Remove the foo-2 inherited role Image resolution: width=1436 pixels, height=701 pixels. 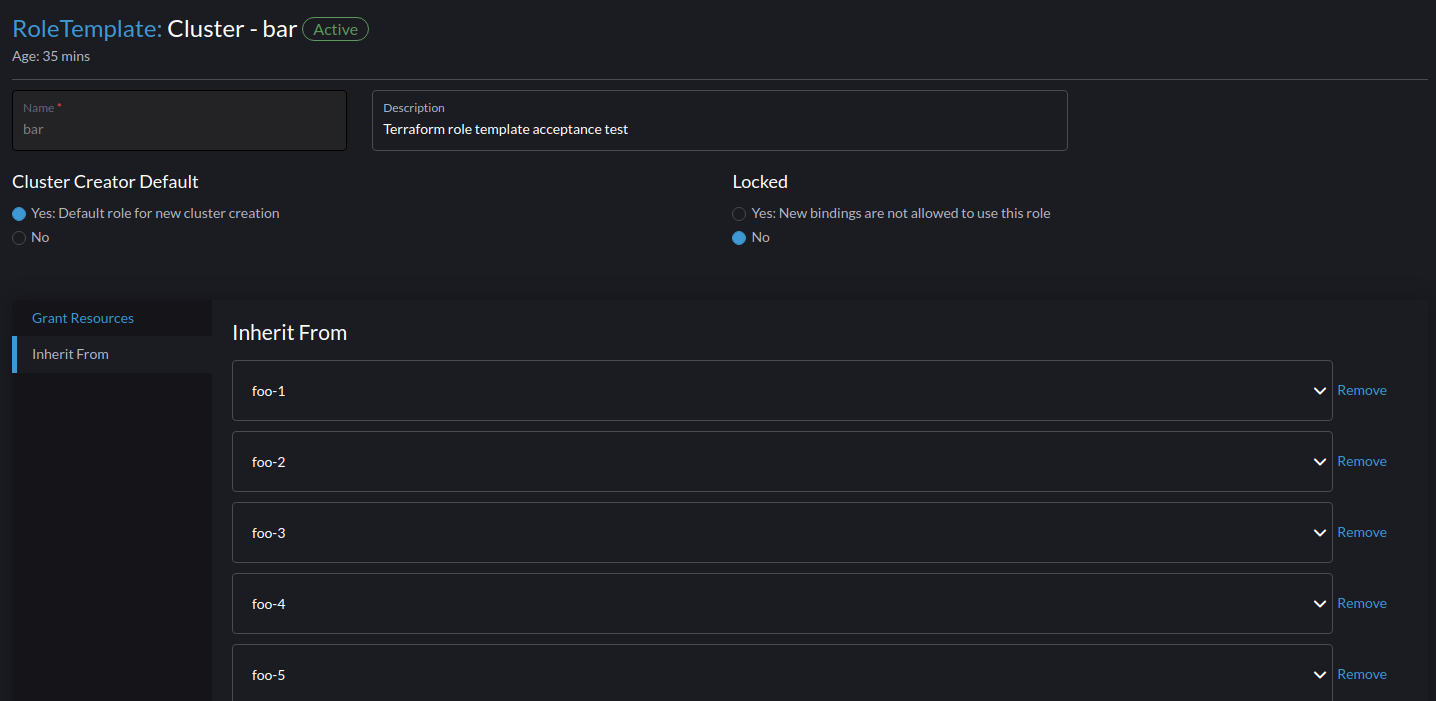[1362, 461]
